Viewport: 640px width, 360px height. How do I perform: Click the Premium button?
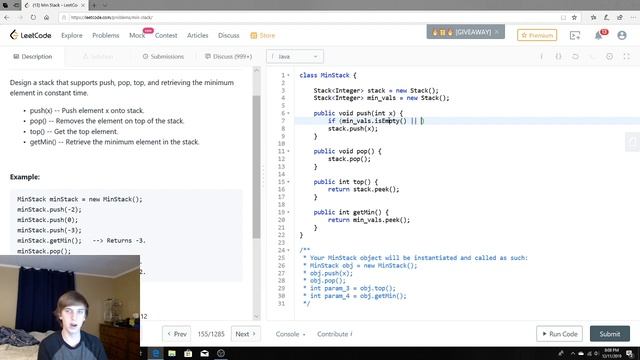pos(537,36)
